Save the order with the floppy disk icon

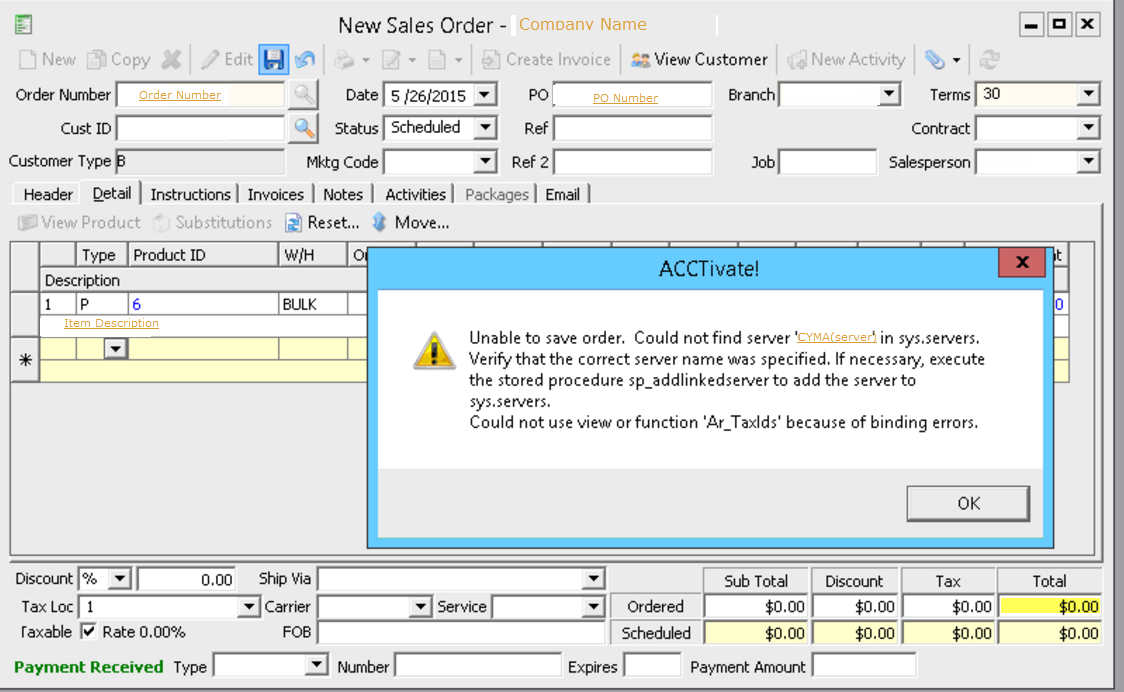click(x=274, y=60)
